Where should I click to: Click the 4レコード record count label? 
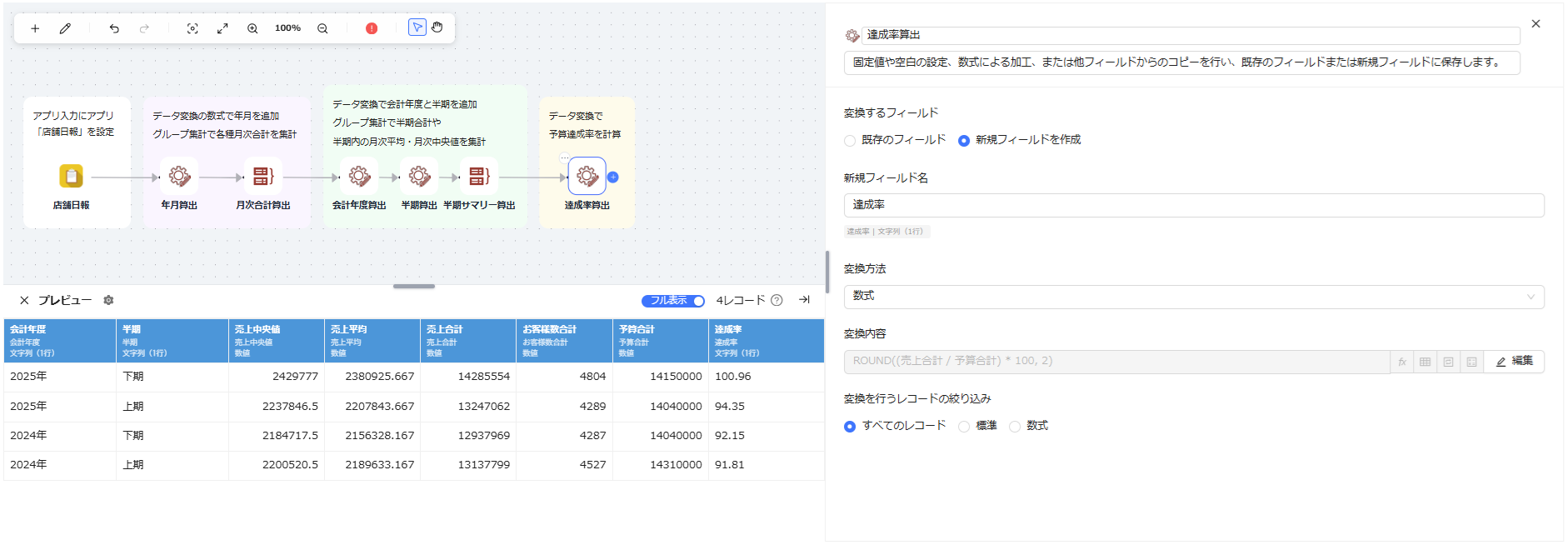point(741,300)
